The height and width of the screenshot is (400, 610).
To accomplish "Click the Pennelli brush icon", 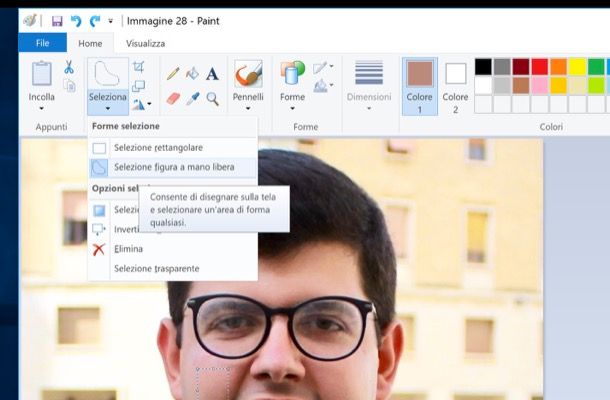I will pyautogui.click(x=248, y=74).
